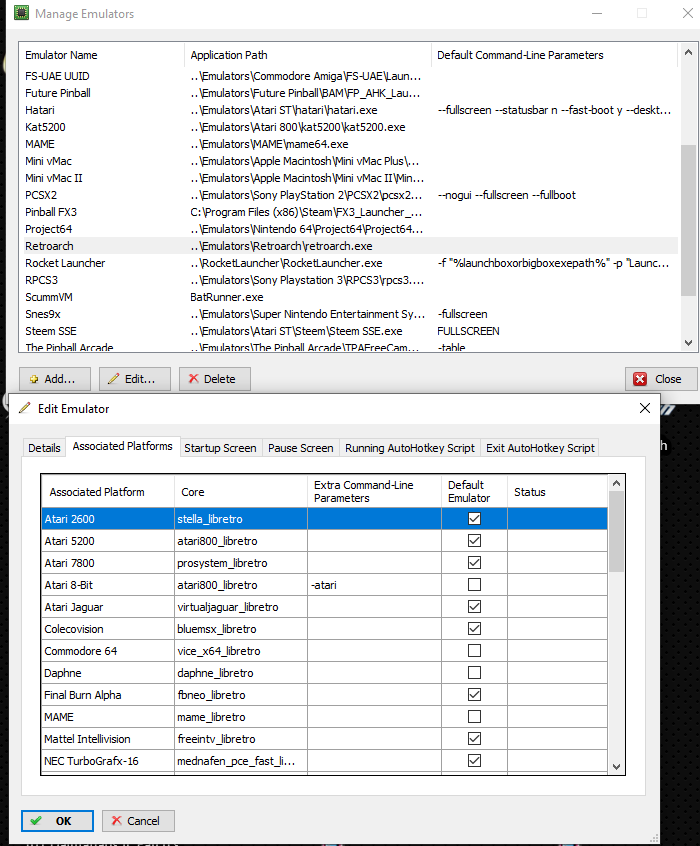Click emulator list scroll up arrow
Image resolution: width=700 pixels, height=846 pixels.
pyautogui.click(x=688, y=52)
